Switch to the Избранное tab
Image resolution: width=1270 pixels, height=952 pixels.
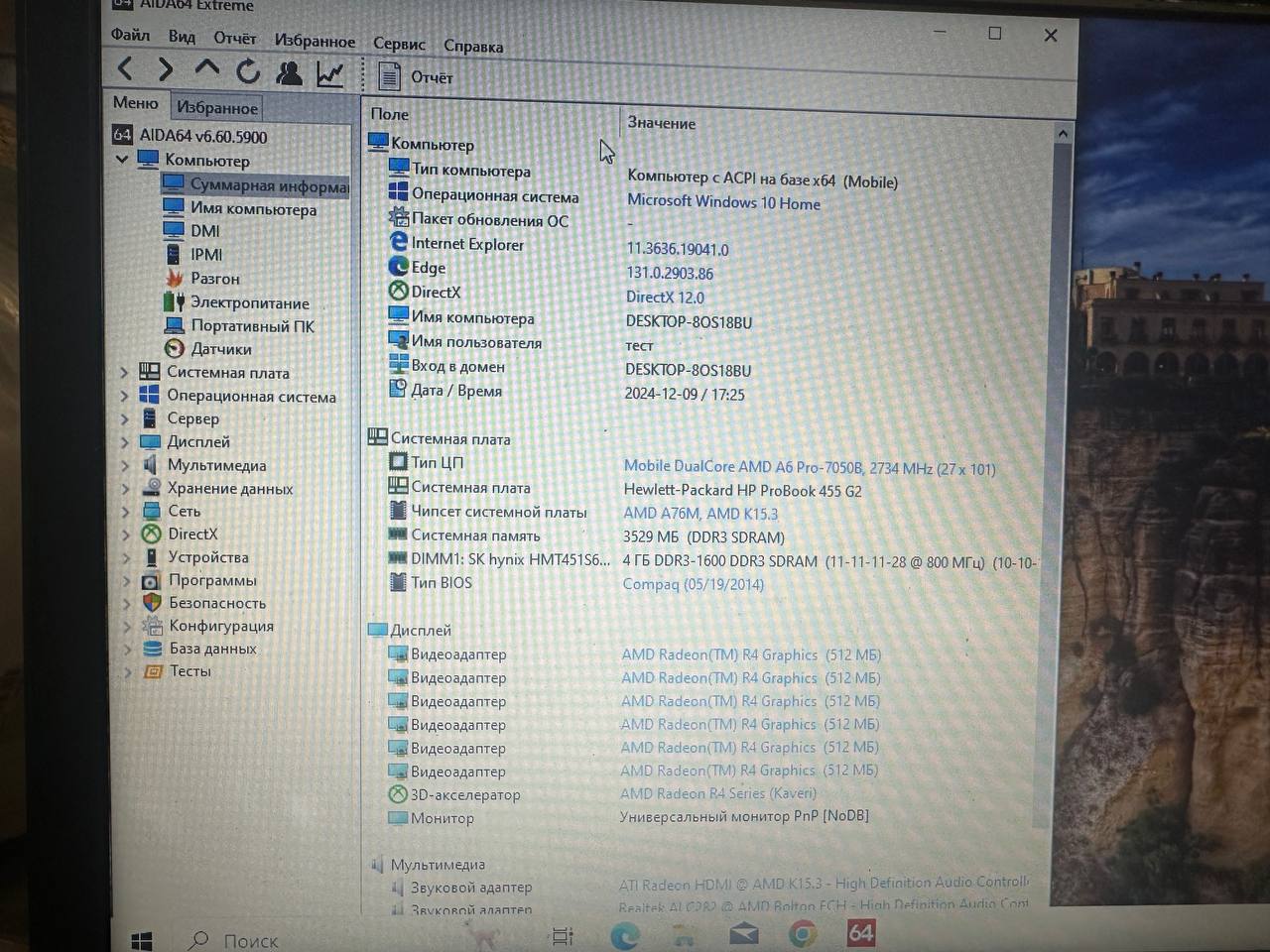(x=217, y=107)
